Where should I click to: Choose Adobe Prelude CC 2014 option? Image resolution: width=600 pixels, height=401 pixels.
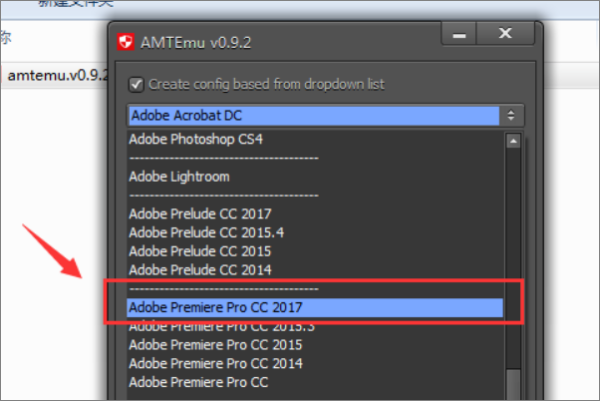point(200,269)
